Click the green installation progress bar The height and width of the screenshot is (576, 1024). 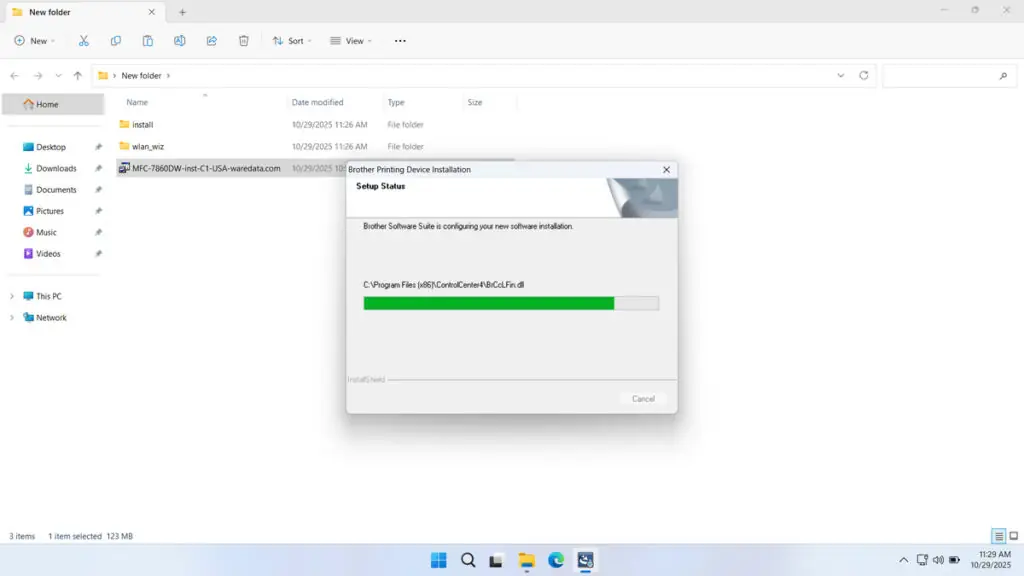(489, 302)
